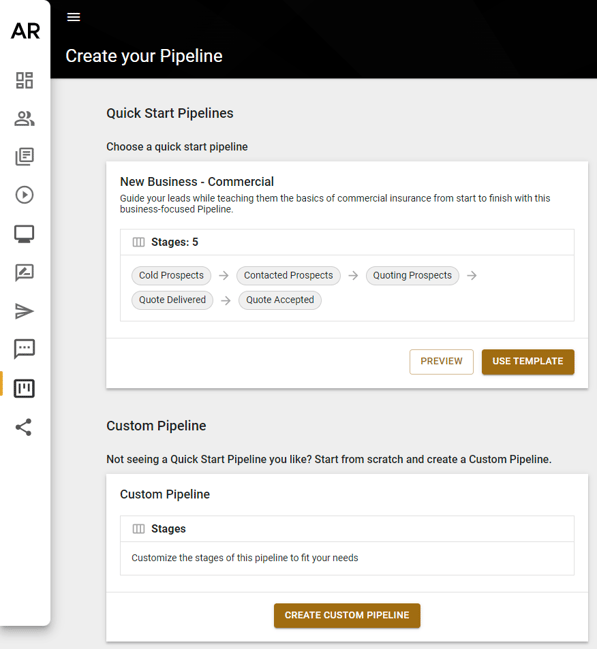Screen dimensions: 597x649
Task: Click the Use Template button
Action: click(528, 361)
